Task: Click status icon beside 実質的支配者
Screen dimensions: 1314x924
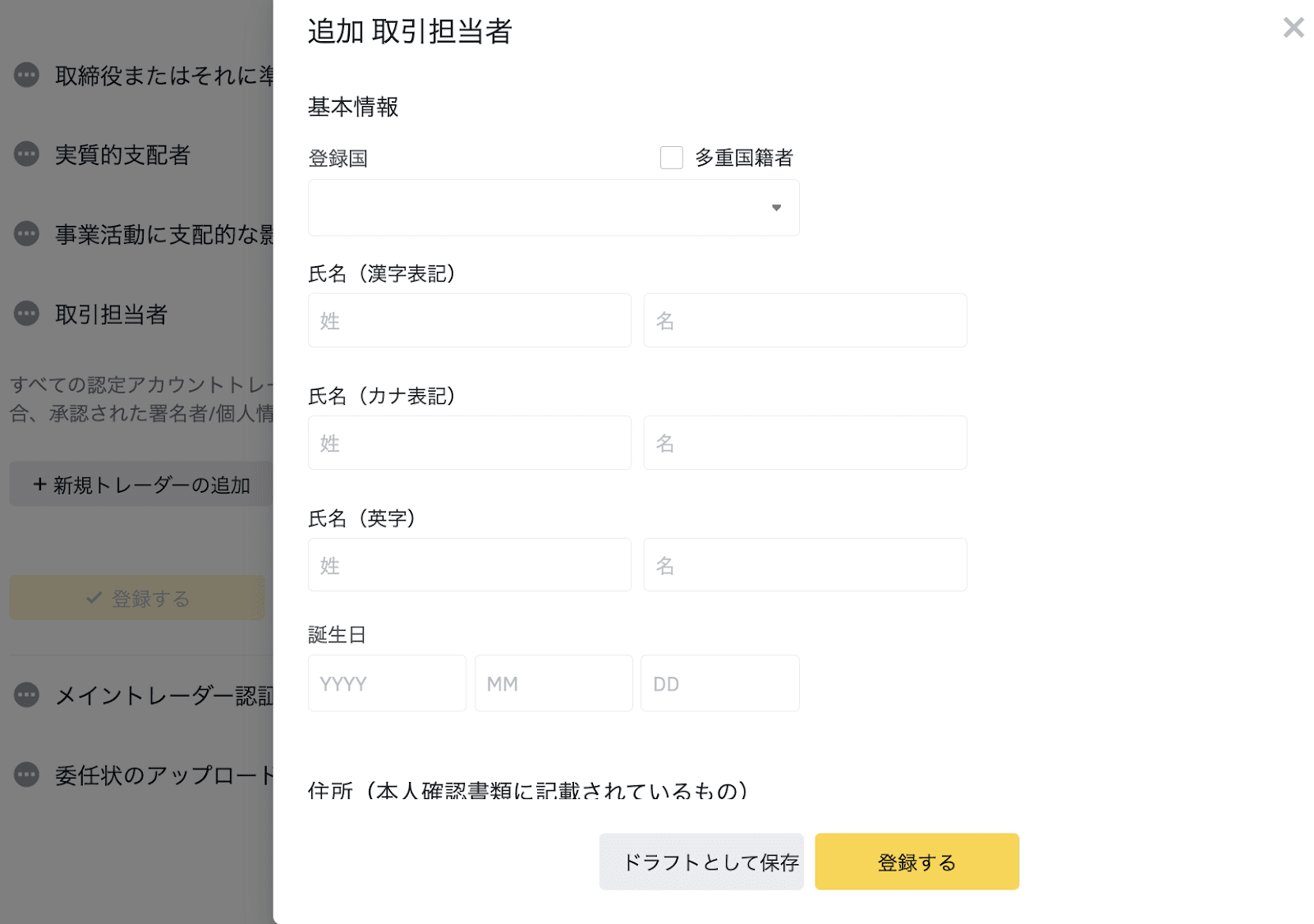Action: [x=26, y=154]
